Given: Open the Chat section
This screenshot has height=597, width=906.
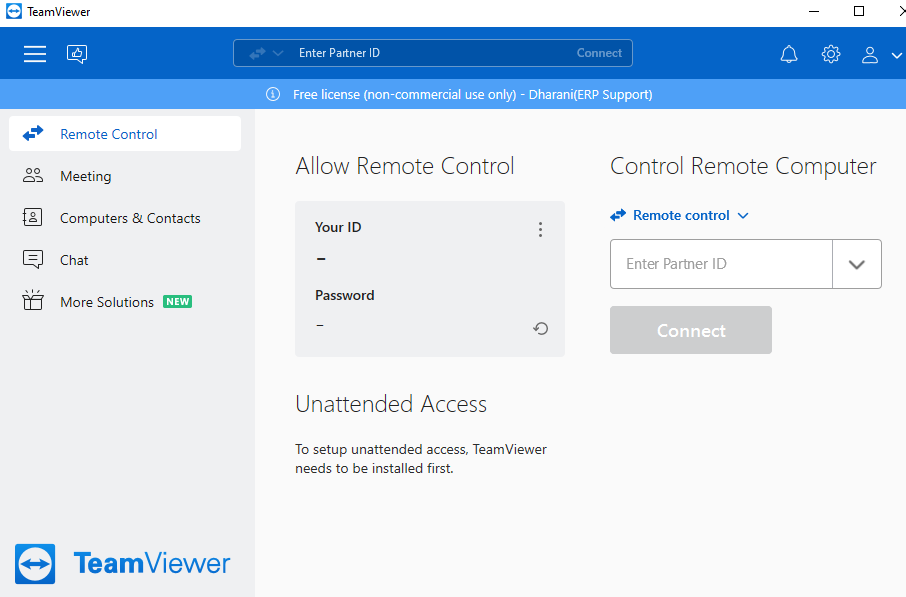Looking at the screenshot, I should pyautogui.click(x=125, y=260).
